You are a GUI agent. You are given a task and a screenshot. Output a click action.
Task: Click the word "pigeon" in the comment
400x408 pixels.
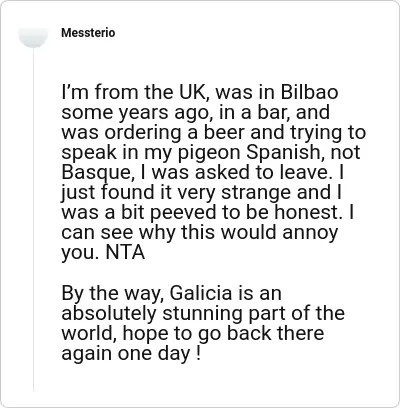[209, 153]
